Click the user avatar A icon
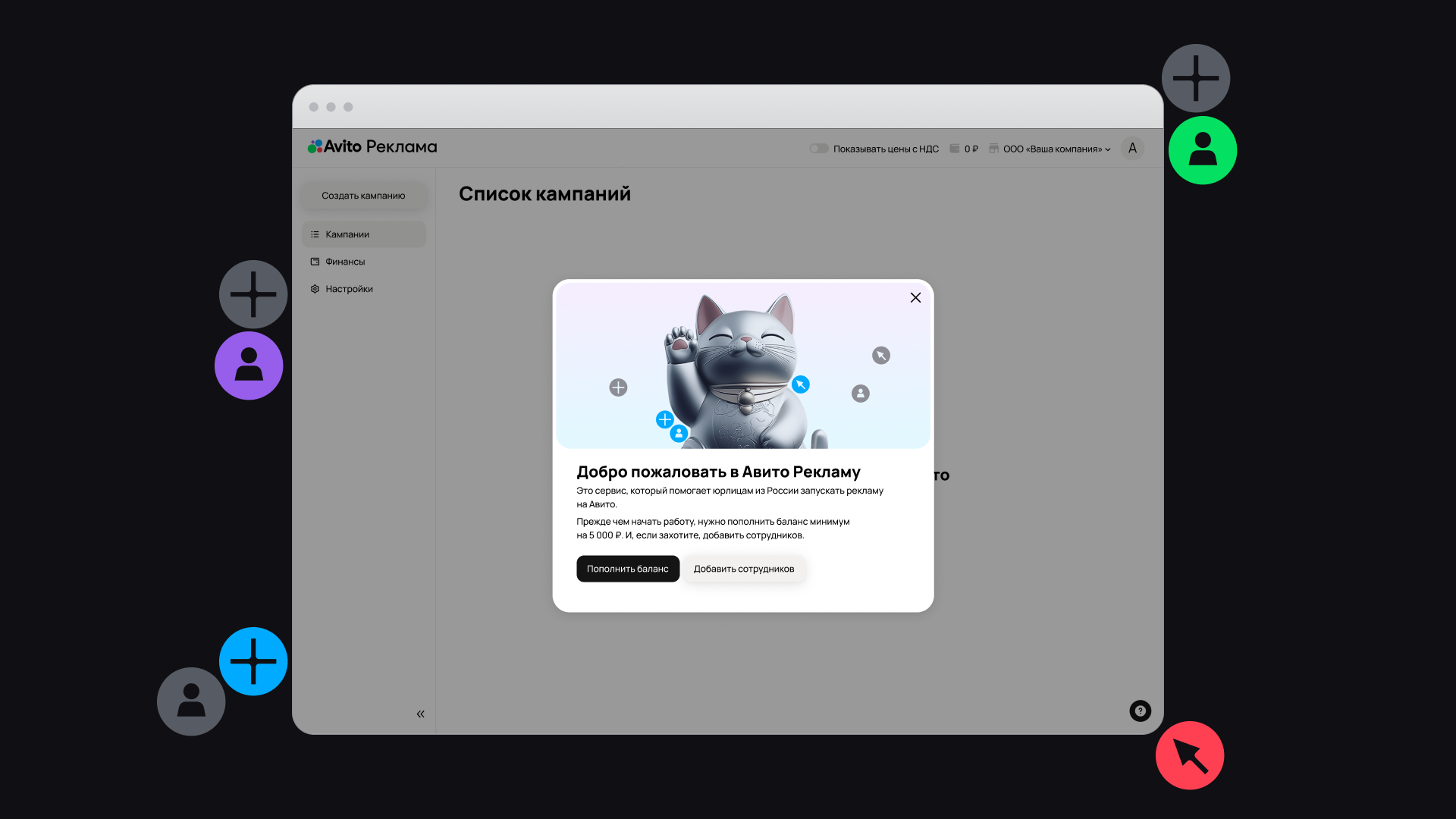Screen dimensions: 1456x819 1132,149
